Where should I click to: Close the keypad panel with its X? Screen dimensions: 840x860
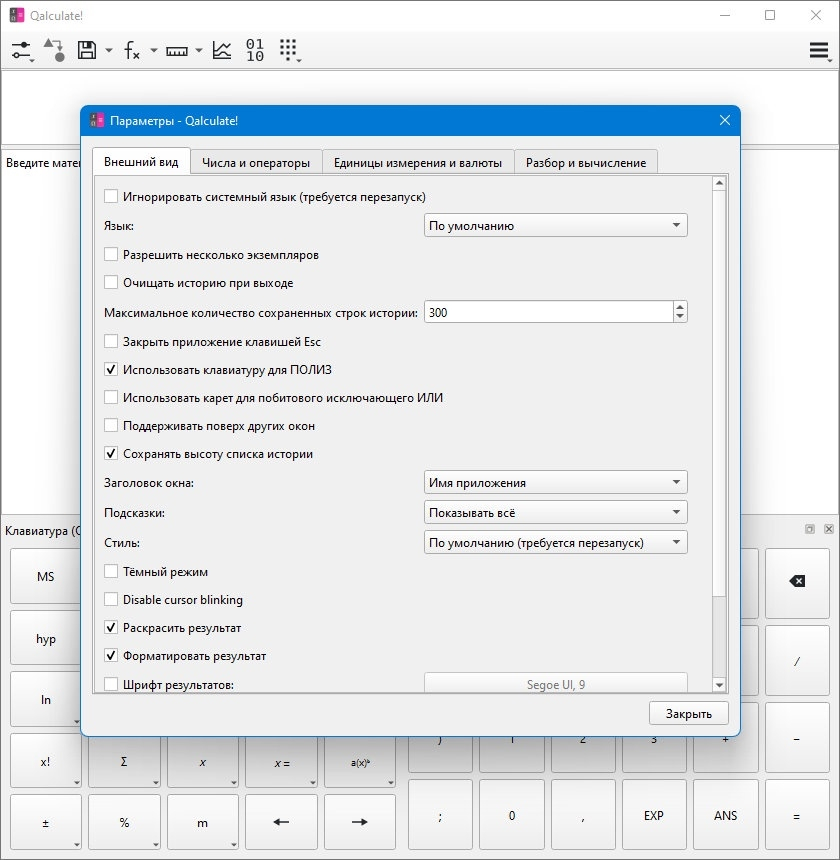pyautogui.click(x=829, y=529)
